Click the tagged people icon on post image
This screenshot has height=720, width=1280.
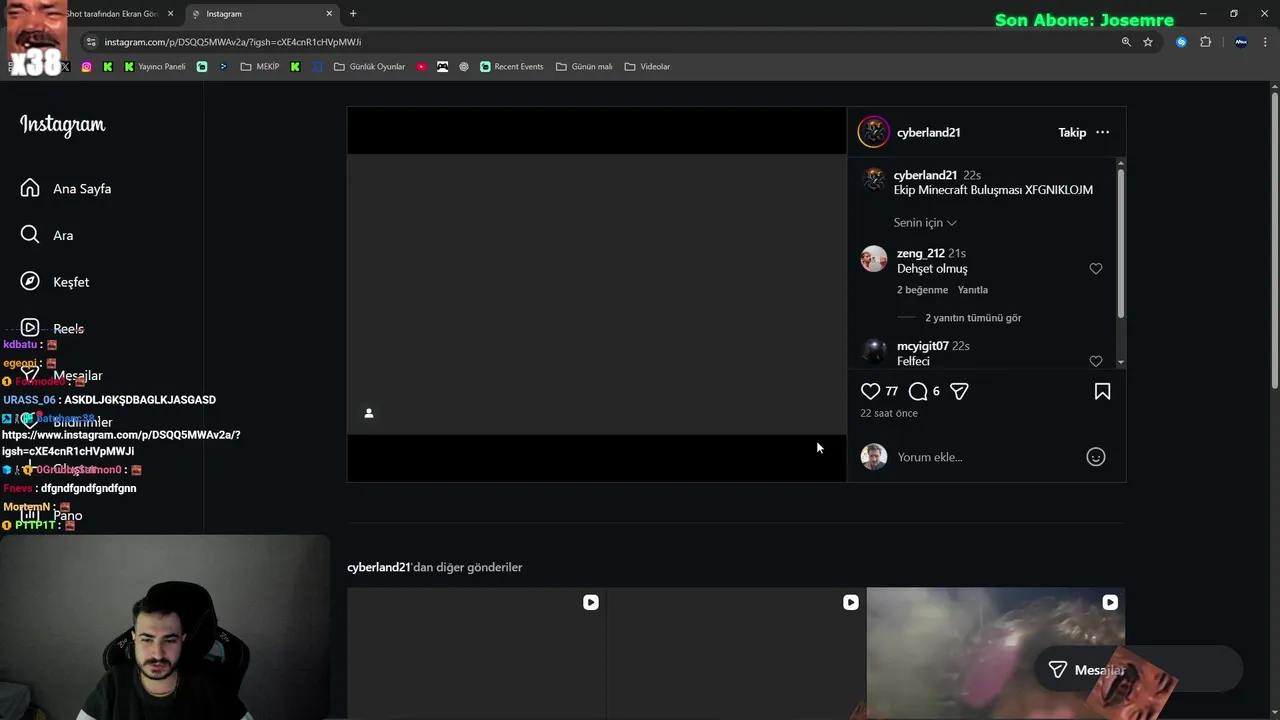(x=369, y=413)
